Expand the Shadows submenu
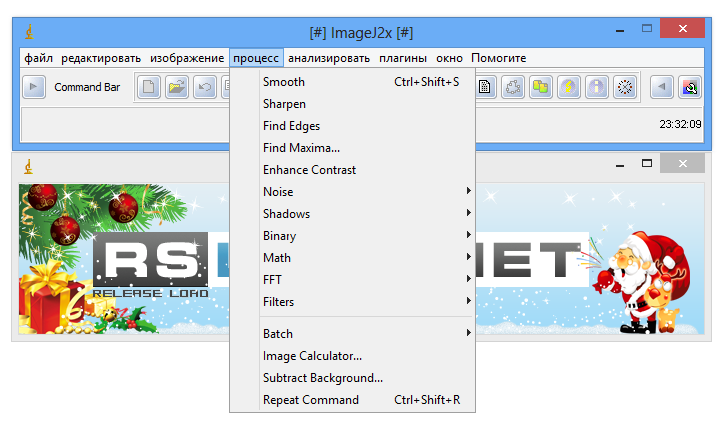The height and width of the screenshot is (429, 723). (x=352, y=214)
